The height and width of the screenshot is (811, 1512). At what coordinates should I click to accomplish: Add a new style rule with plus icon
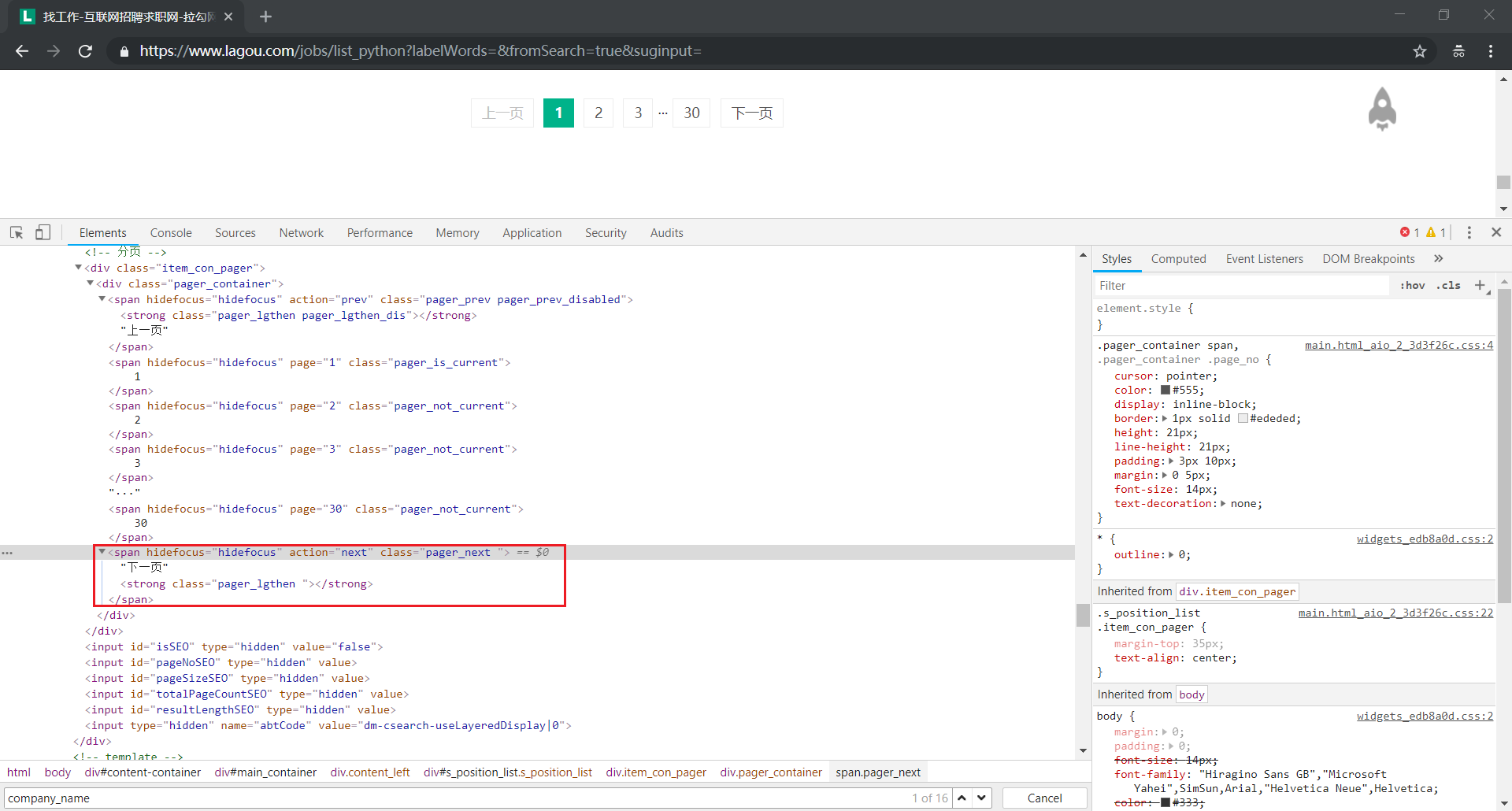point(1480,285)
